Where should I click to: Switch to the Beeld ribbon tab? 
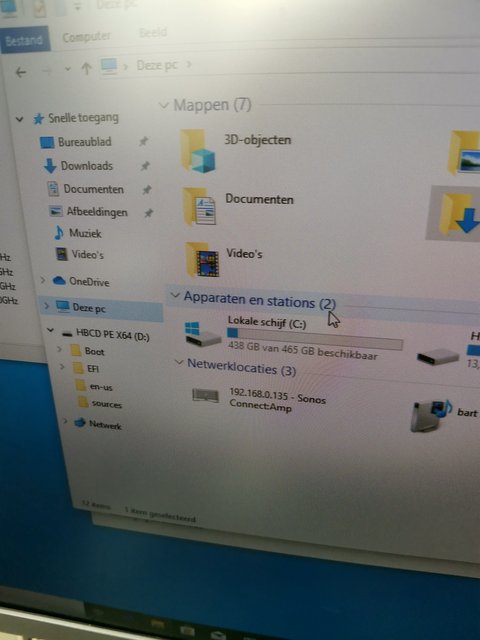tap(153, 32)
